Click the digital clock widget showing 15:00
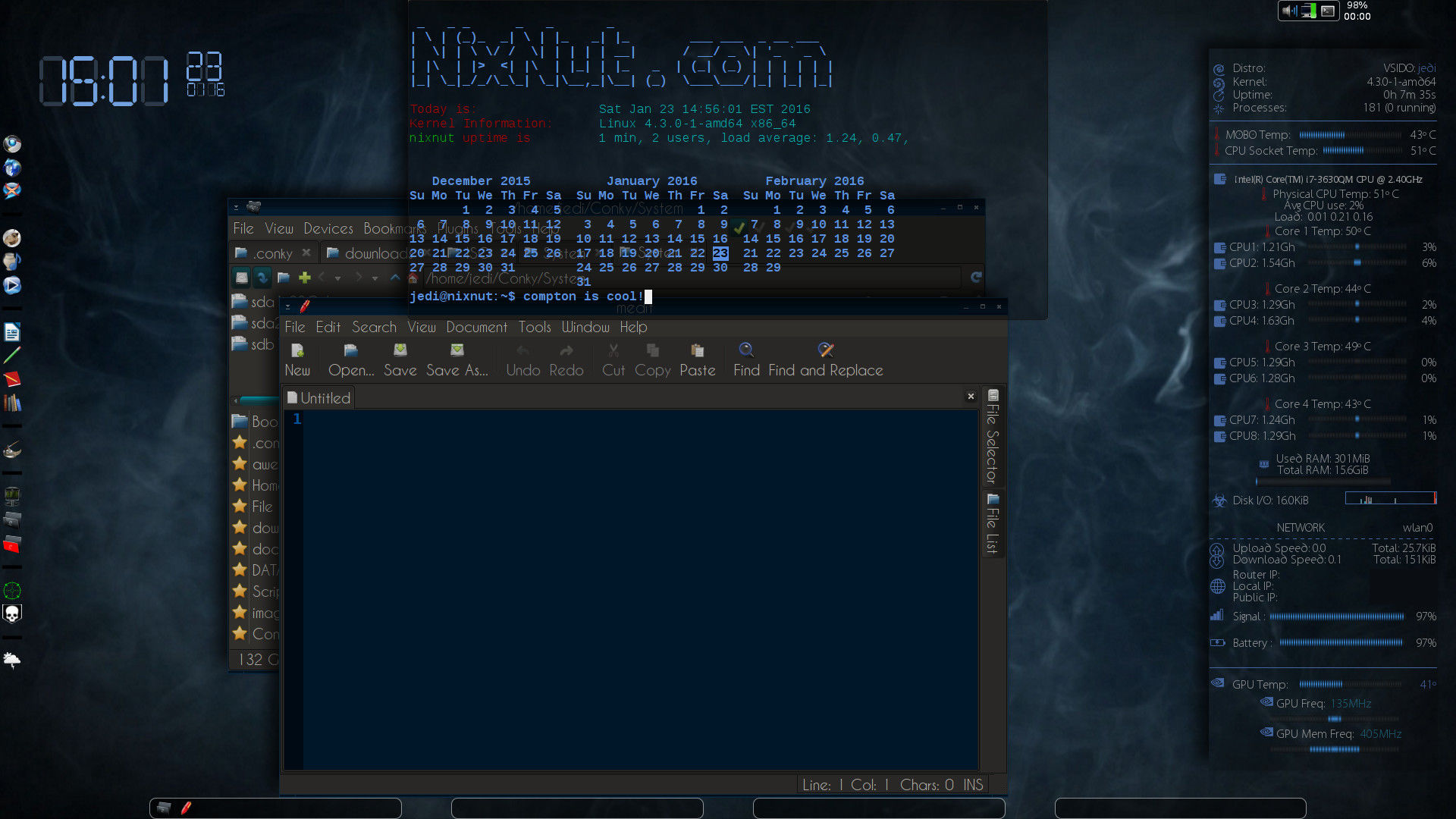1456x819 pixels. click(104, 80)
